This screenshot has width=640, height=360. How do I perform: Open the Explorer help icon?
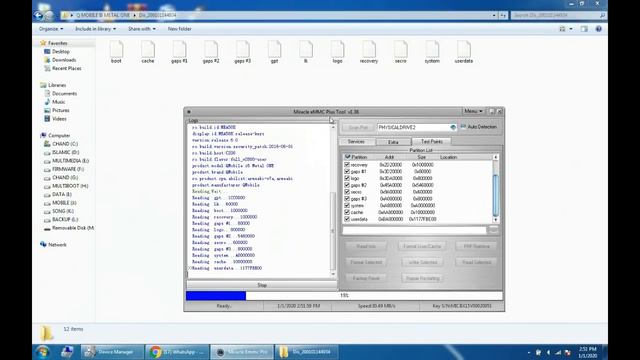[598, 29]
